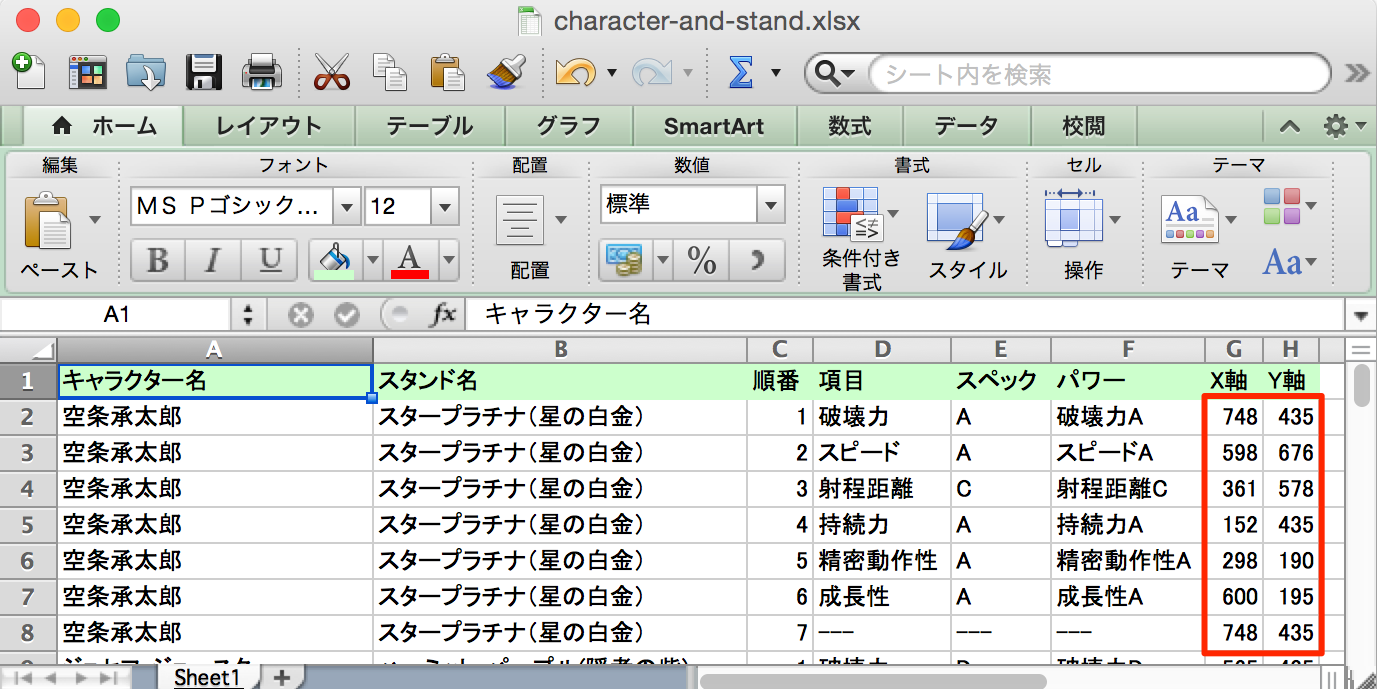
Task: Collapse the ribbon with chevron button
Action: [x=1290, y=126]
